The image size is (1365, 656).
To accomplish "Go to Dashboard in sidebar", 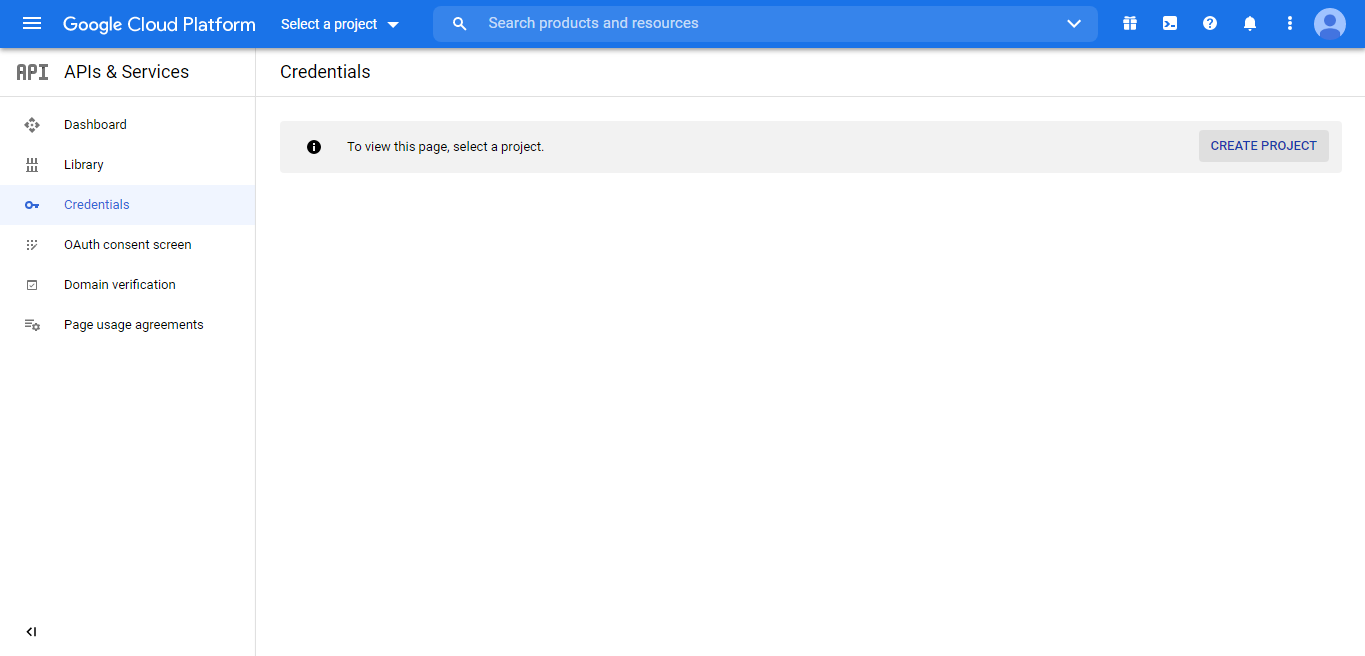I will (x=95, y=125).
